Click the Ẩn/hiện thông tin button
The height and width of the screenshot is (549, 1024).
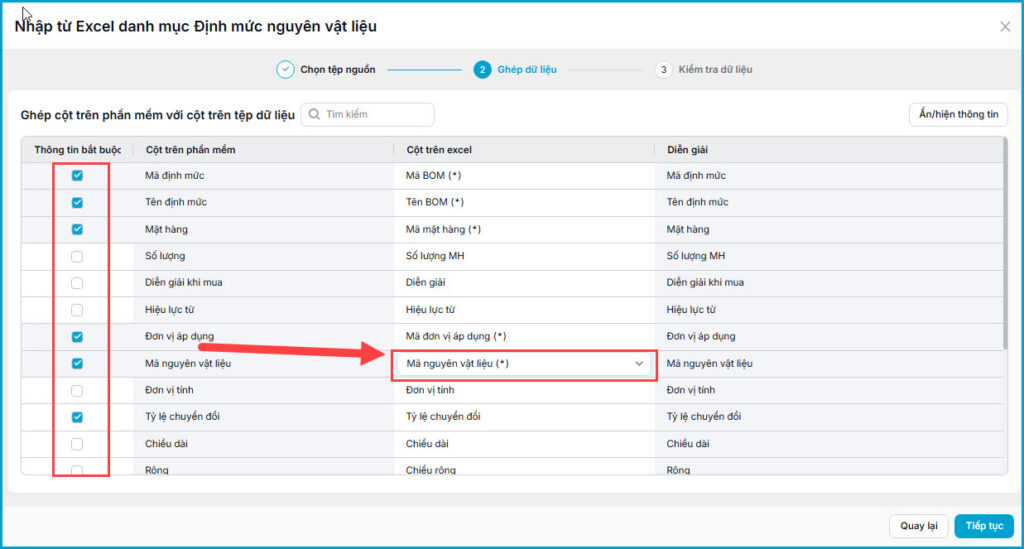point(958,114)
